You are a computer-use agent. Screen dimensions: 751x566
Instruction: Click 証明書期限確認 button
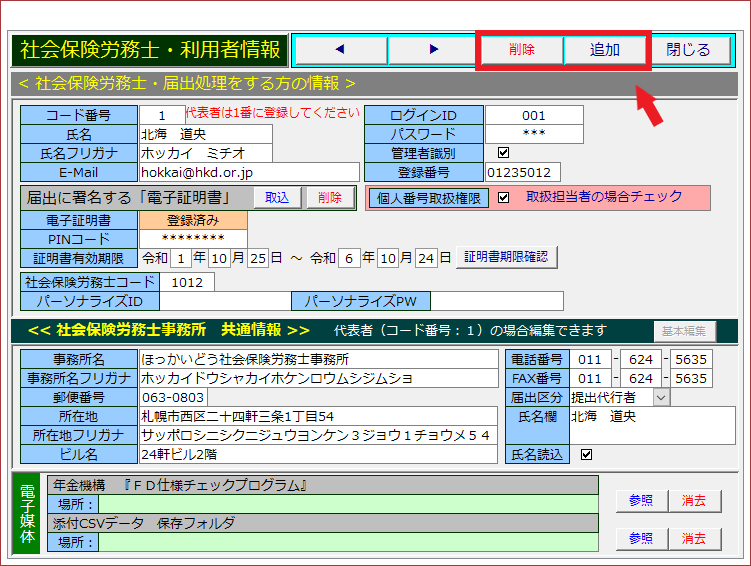click(506, 257)
